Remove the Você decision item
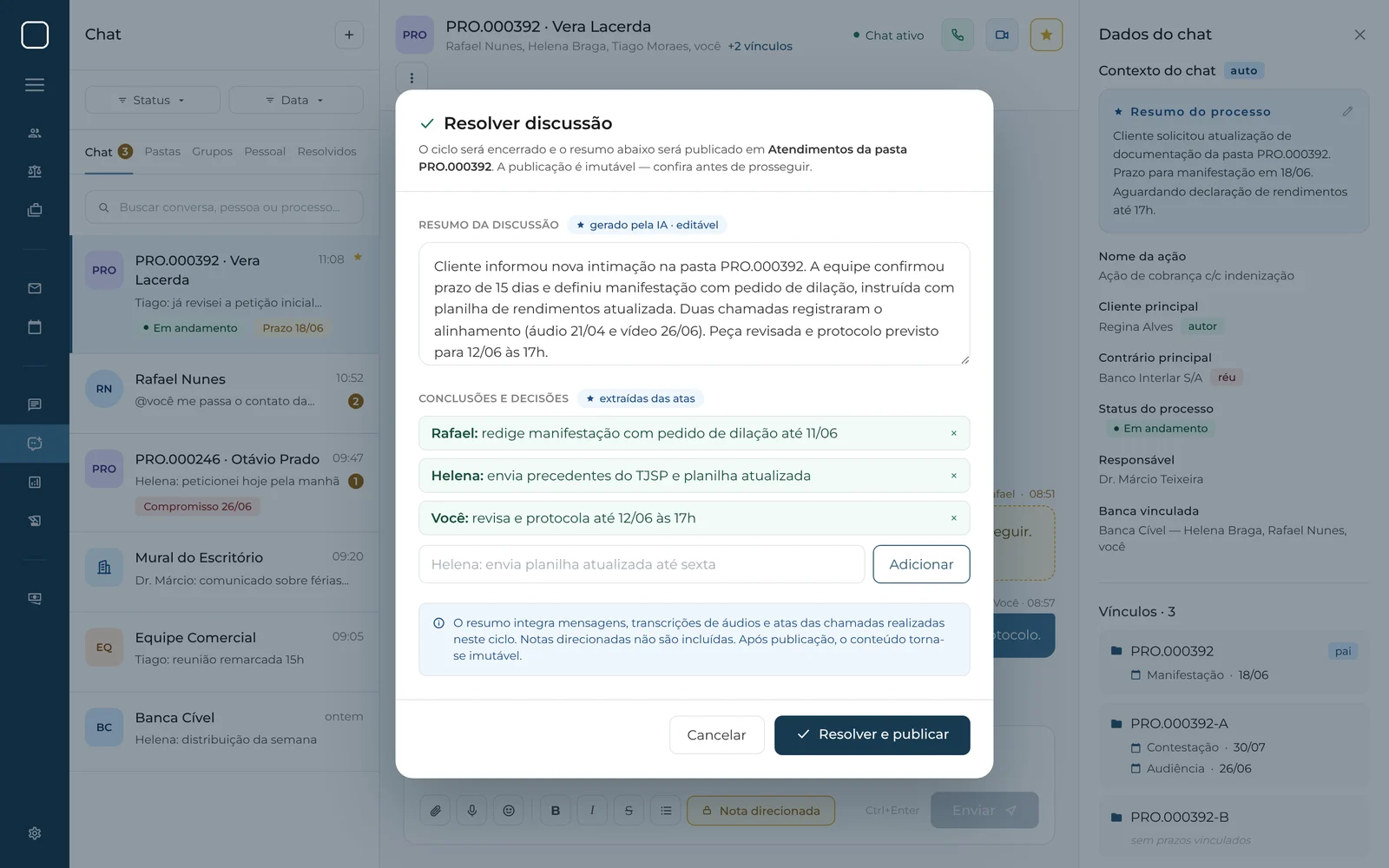1389x868 pixels. (953, 518)
